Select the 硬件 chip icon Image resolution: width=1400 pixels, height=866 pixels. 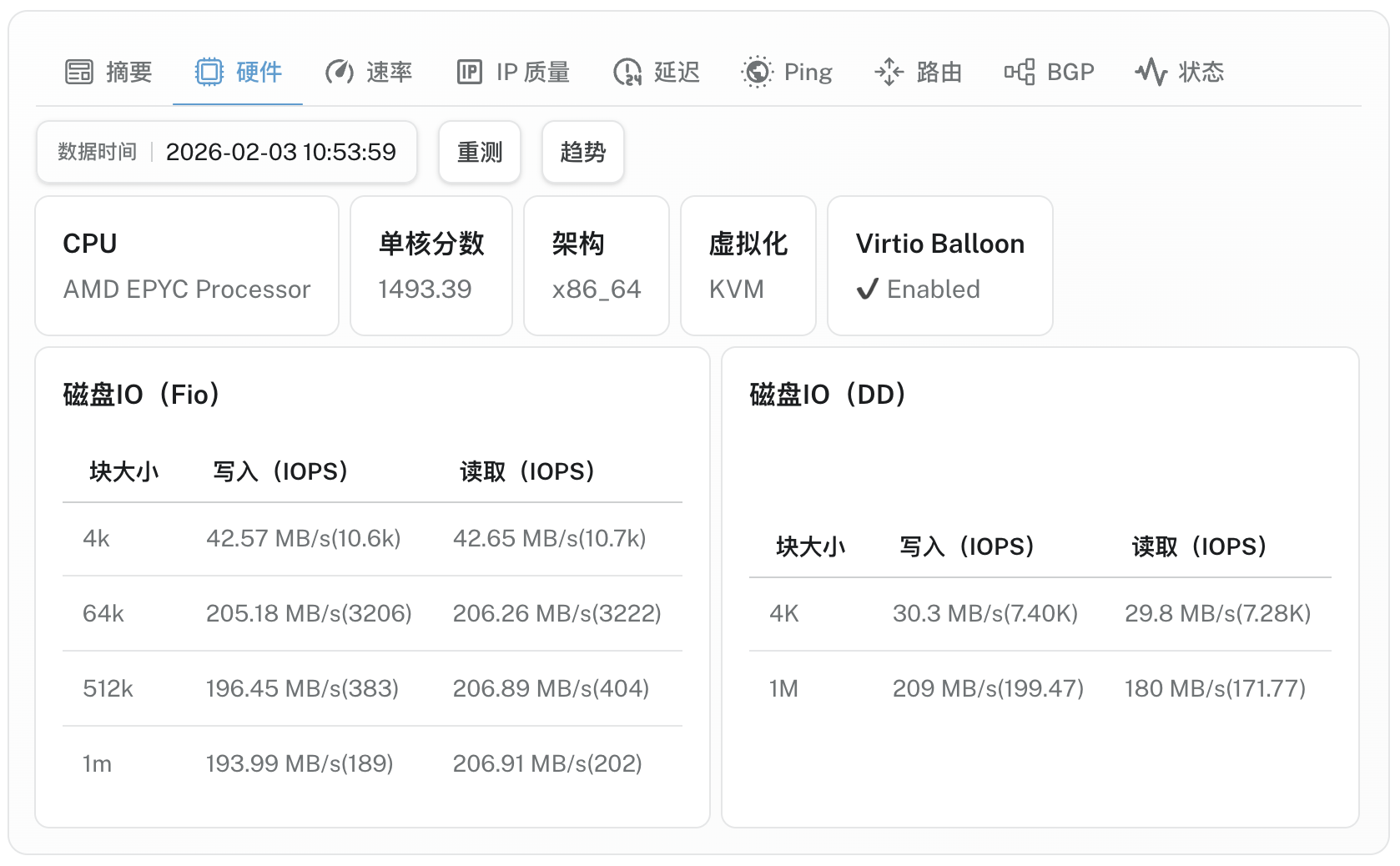tap(211, 72)
